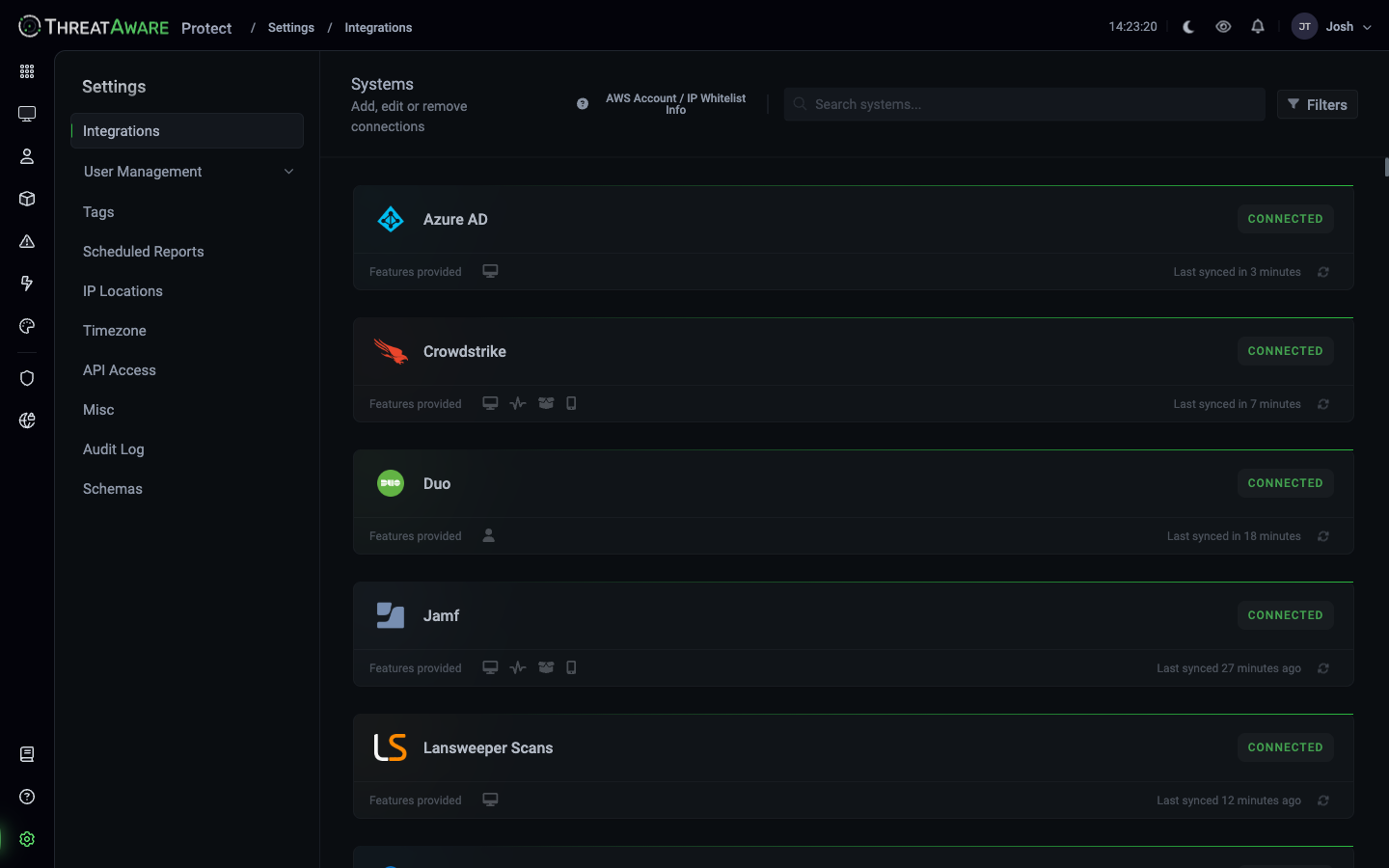1389x868 pixels.
Task: Open the globe icon in left rail
Action: point(27,420)
